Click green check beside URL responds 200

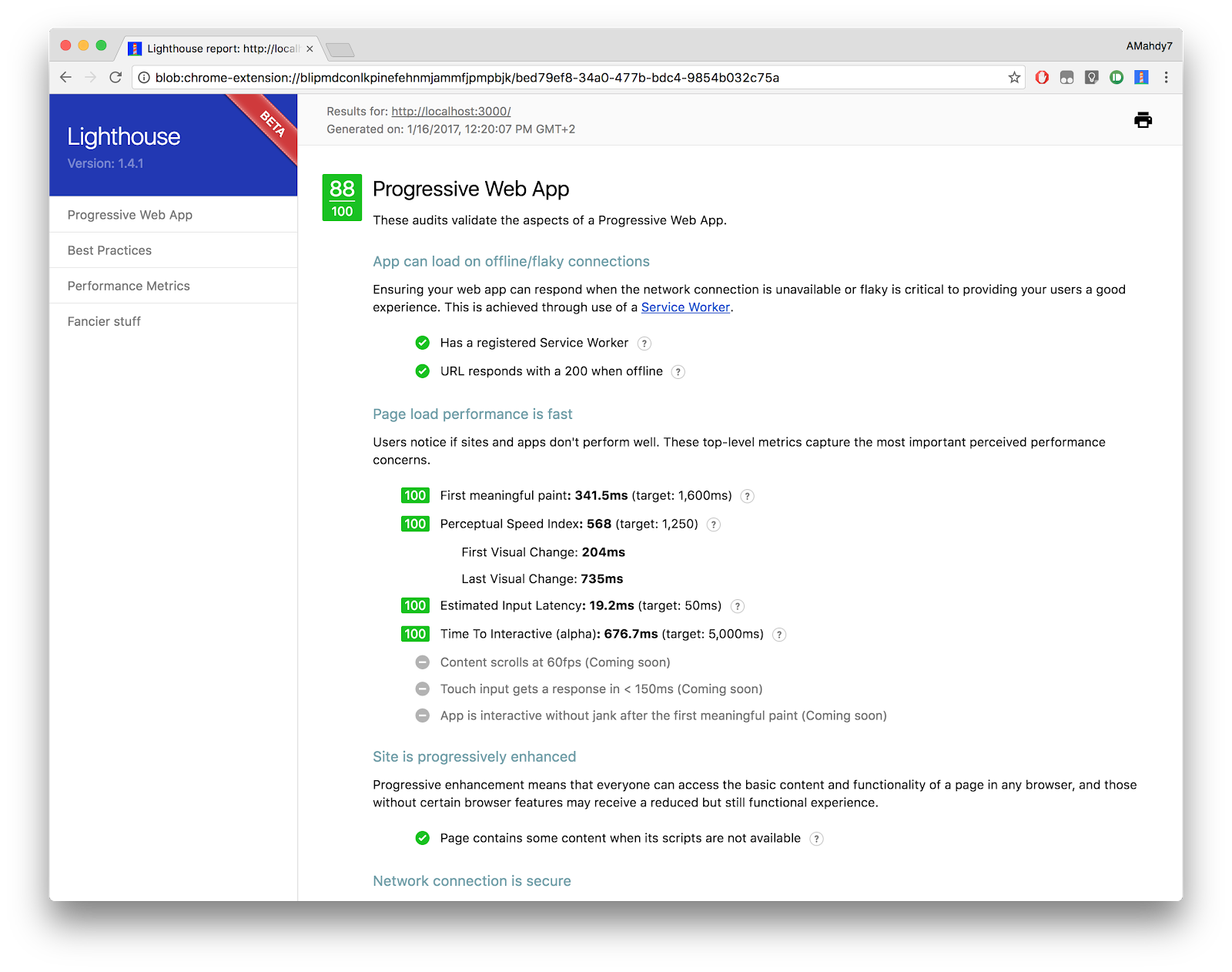[x=422, y=371]
